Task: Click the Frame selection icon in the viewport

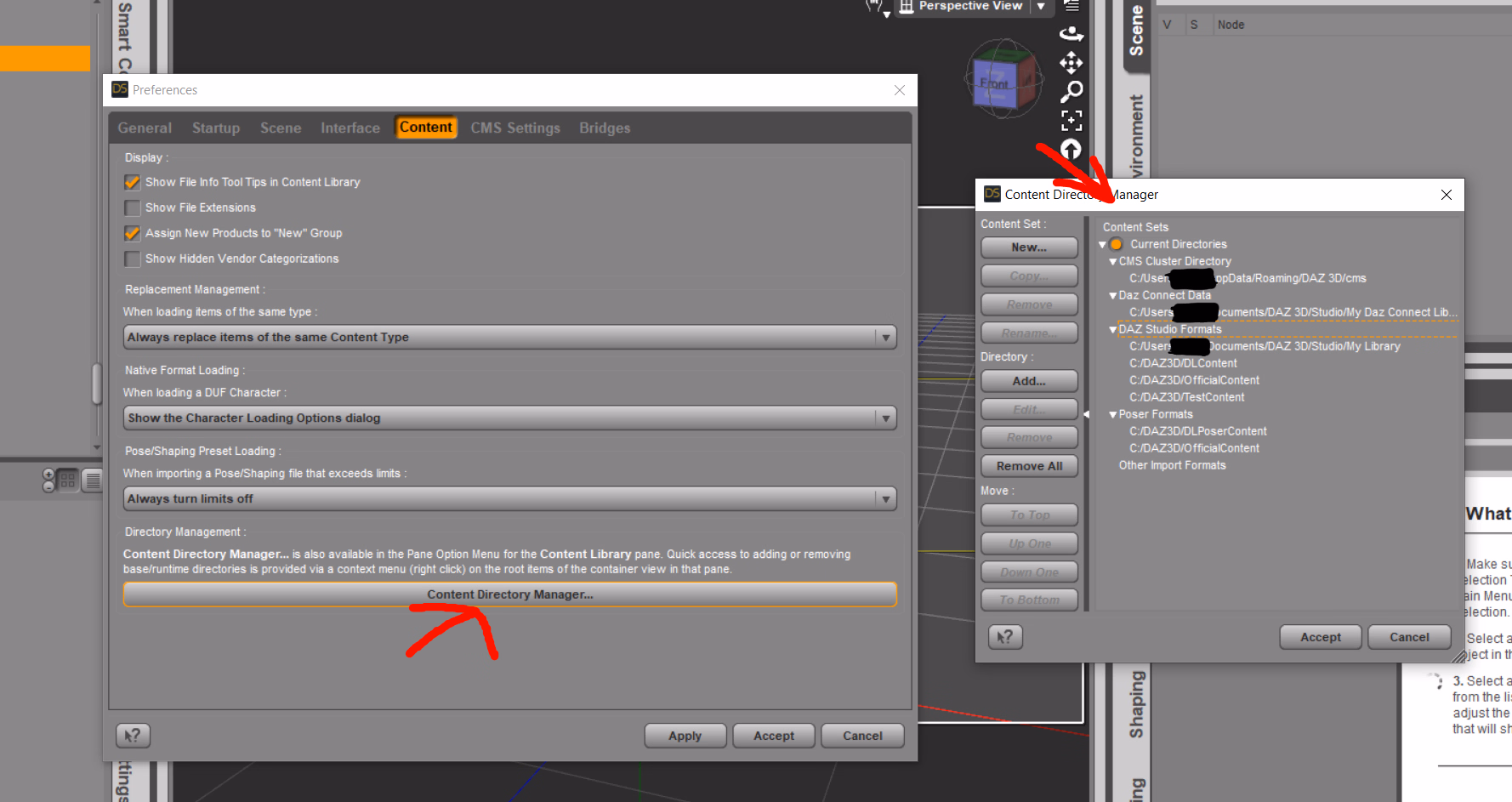Action: [x=1071, y=120]
